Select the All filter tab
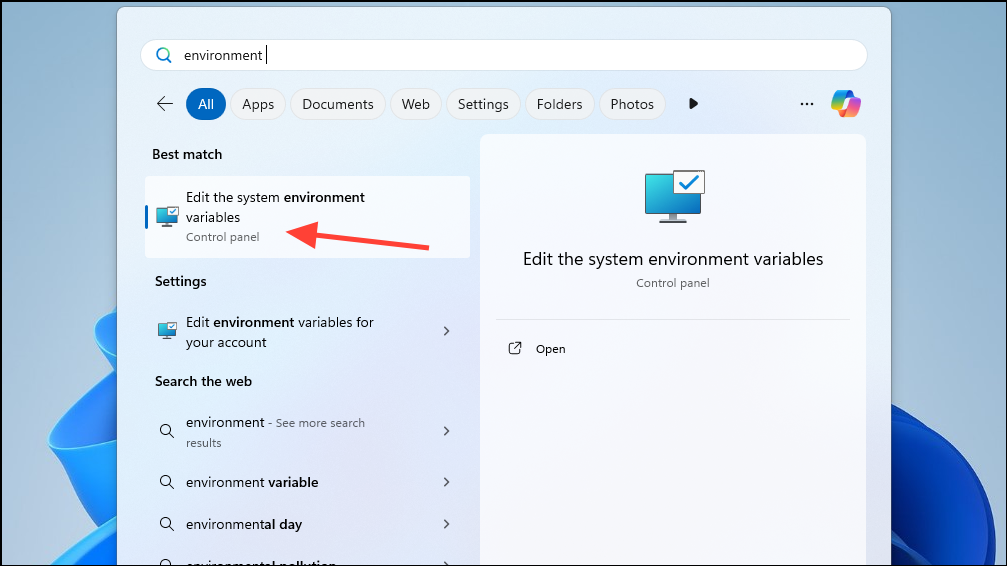The height and width of the screenshot is (566, 1007). (206, 104)
